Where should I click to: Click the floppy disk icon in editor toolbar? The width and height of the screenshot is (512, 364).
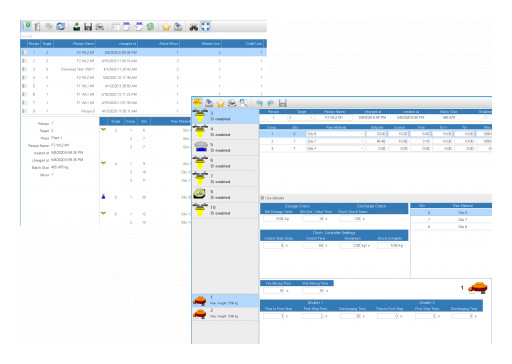tap(283, 103)
